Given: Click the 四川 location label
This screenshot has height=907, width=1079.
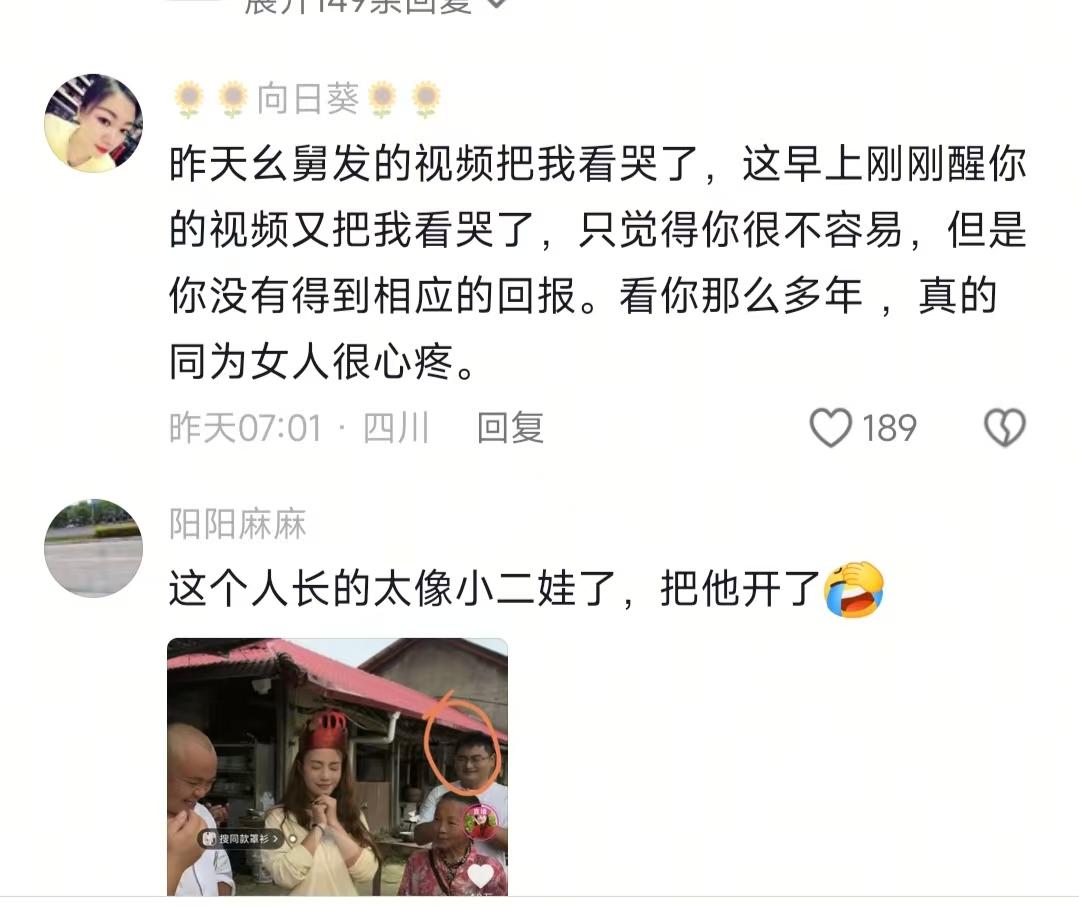Looking at the screenshot, I should click(396, 428).
